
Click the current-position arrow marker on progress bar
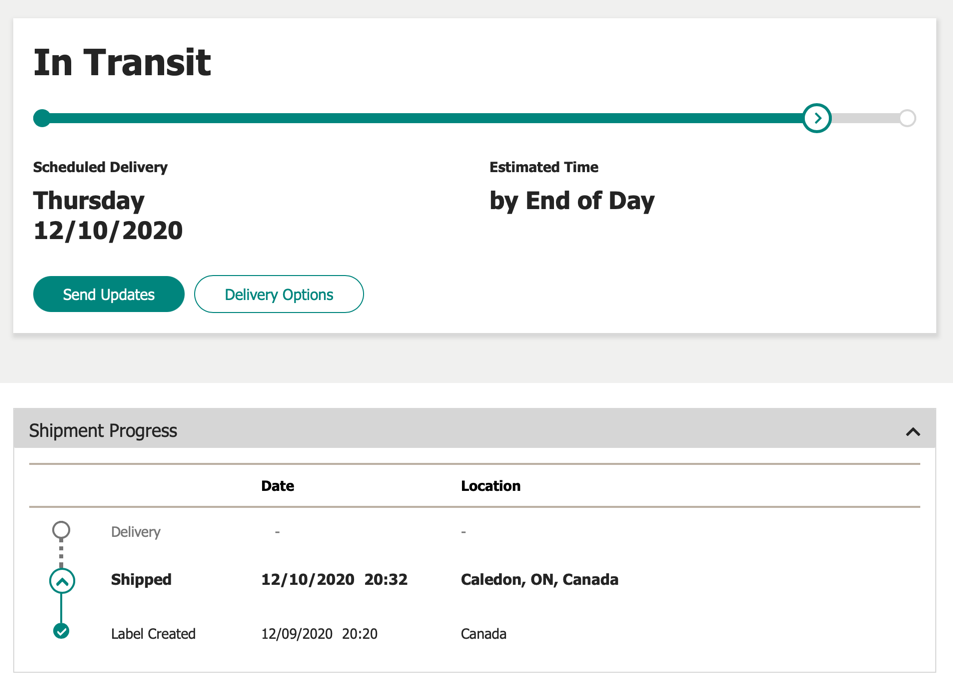817,118
